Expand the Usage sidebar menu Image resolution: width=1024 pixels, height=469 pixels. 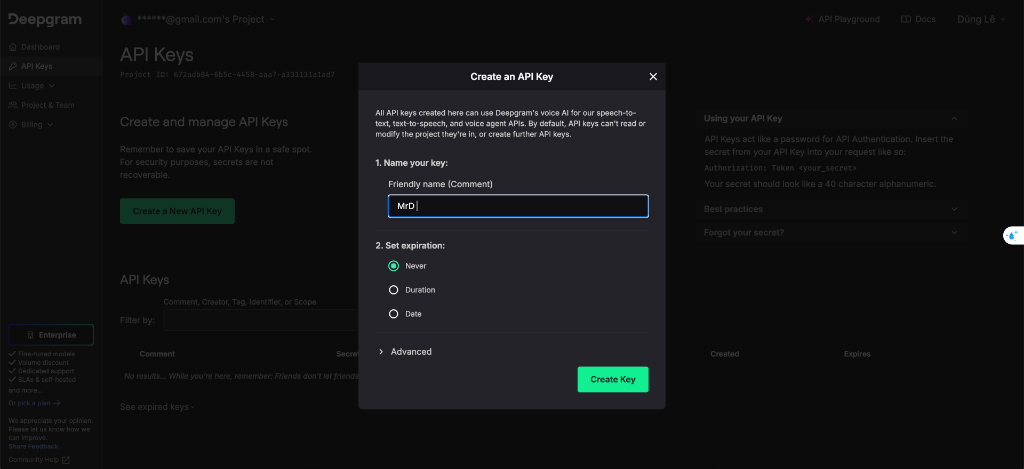33,86
